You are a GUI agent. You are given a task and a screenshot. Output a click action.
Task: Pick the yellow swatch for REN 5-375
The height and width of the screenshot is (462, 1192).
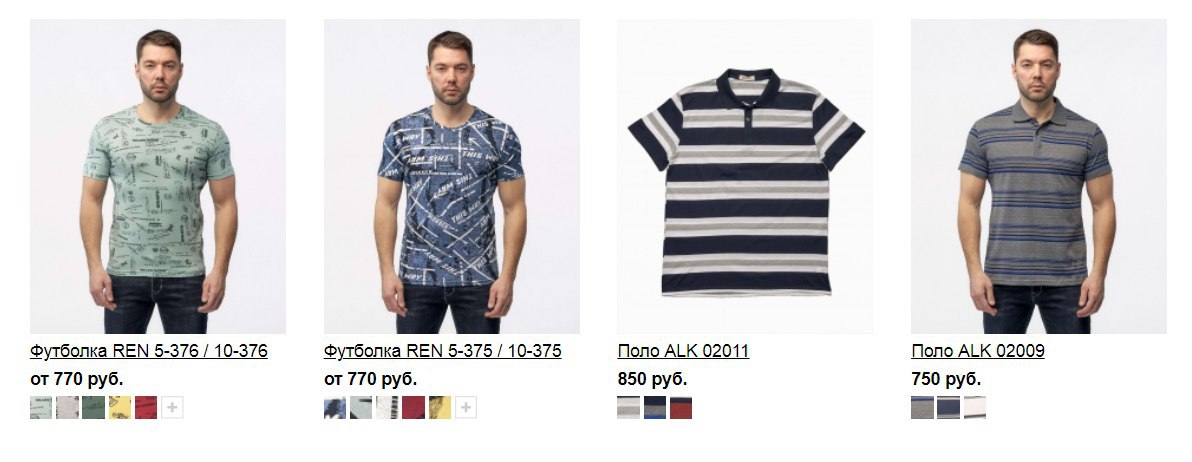click(439, 408)
